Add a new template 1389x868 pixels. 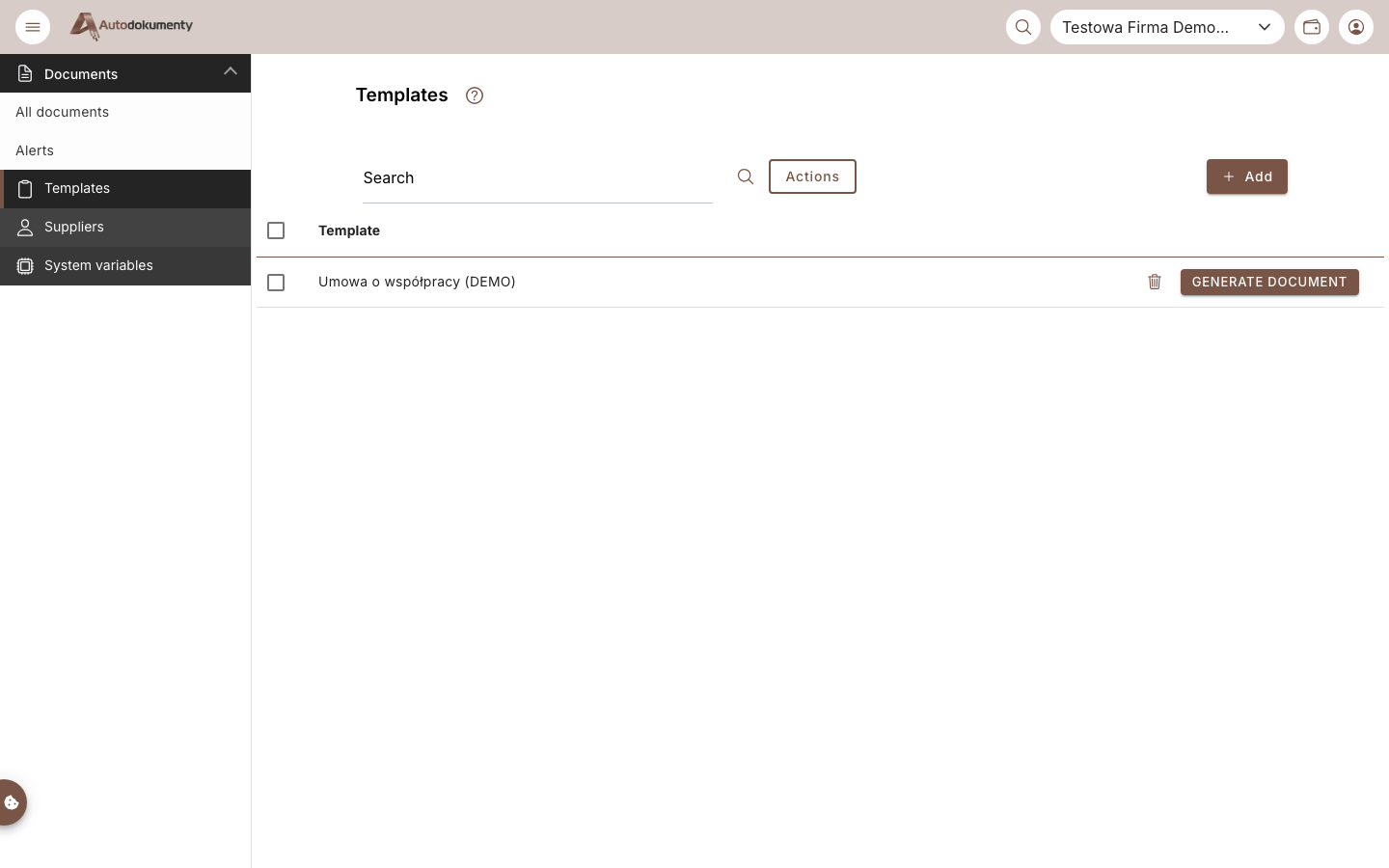(1247, 176)
